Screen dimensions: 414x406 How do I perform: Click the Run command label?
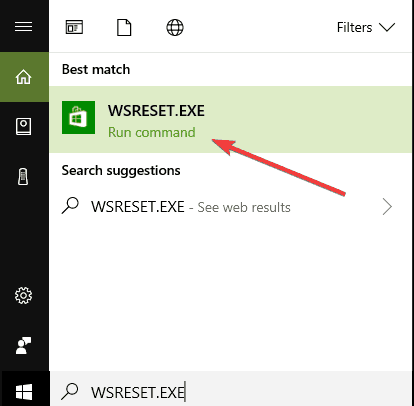coord(152,132)
